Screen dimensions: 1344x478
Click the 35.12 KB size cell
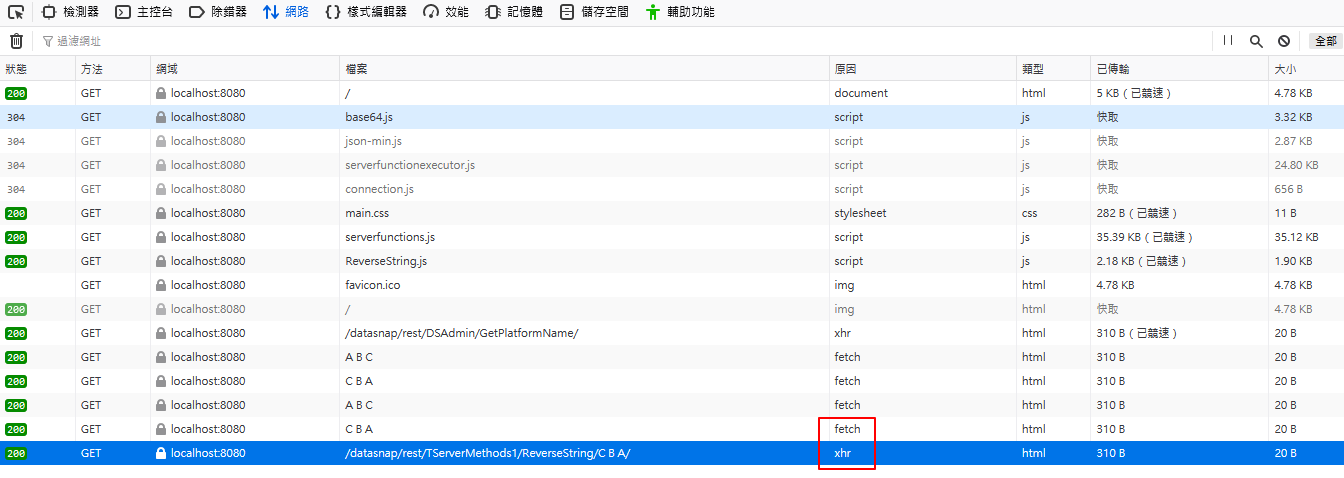[x=1296, y=237]
